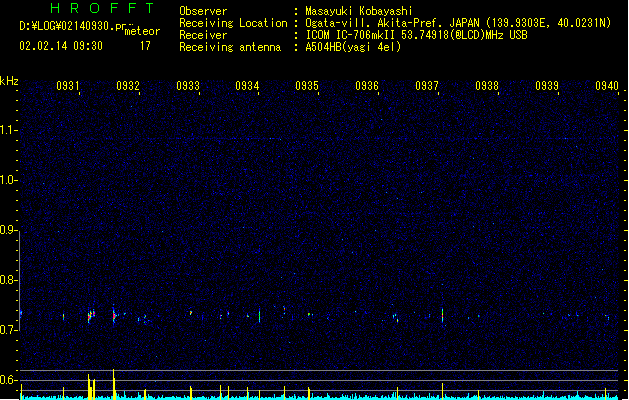This screenshot has height=400, width=629.
Task: Click the Receiver value ICOM IC-706mkII
Action: pos(351,35)
